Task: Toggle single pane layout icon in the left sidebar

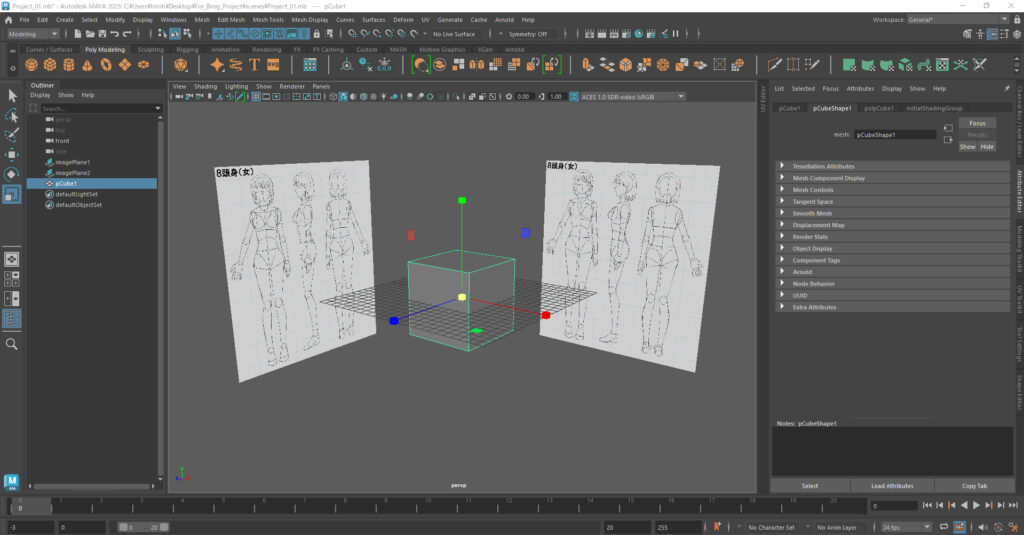Action: click(12, 259)
